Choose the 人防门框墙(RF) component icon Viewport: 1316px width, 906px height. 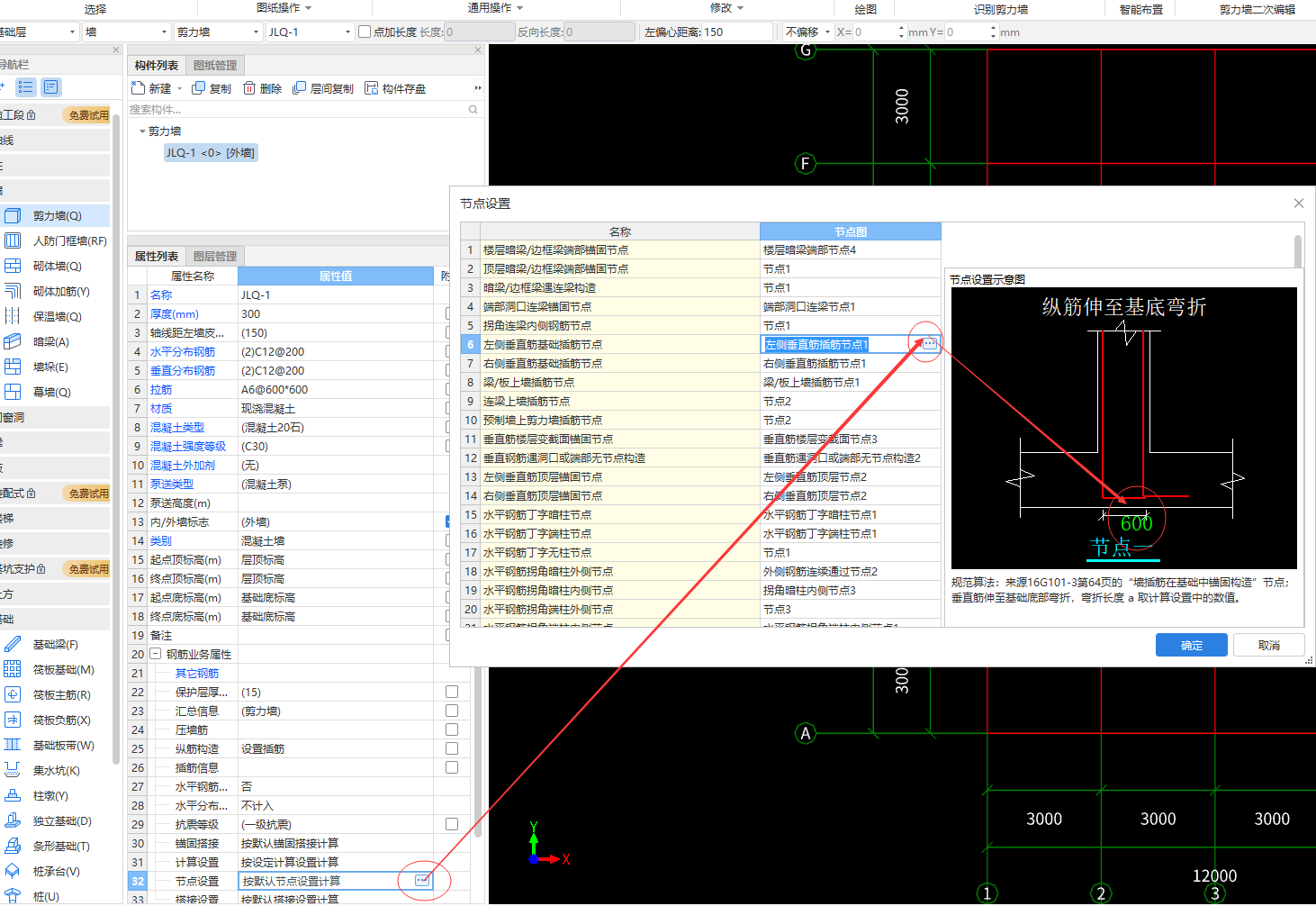click(13, 240)
